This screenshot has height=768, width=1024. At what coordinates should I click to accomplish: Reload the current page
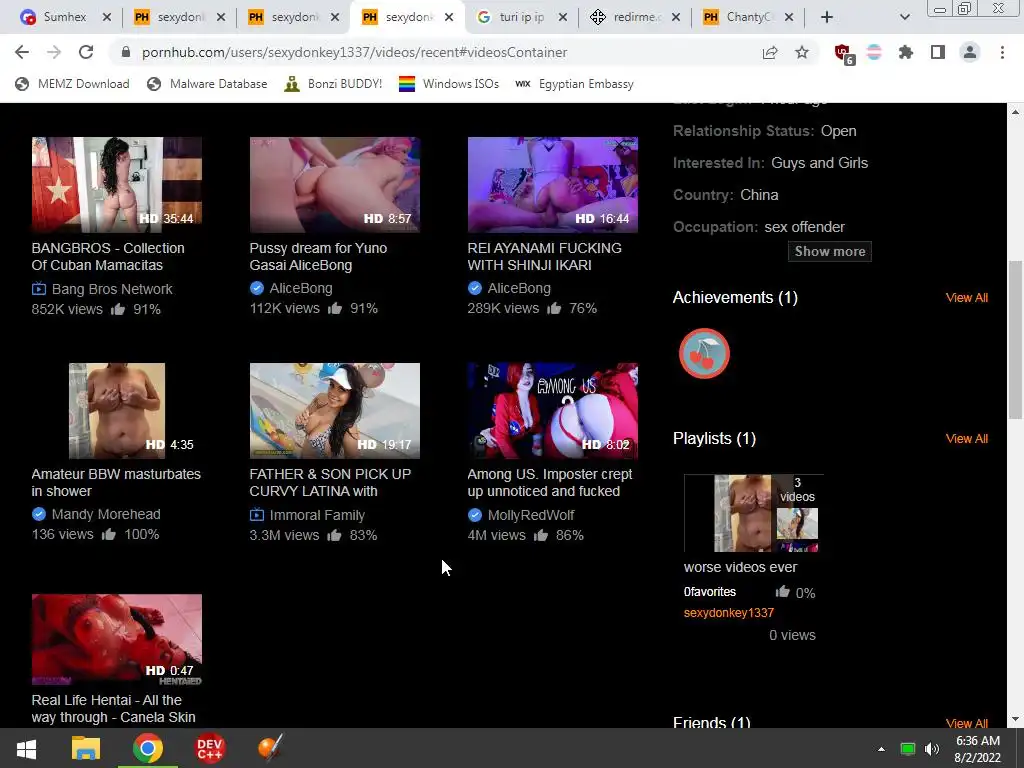click(x=86, y=52)
